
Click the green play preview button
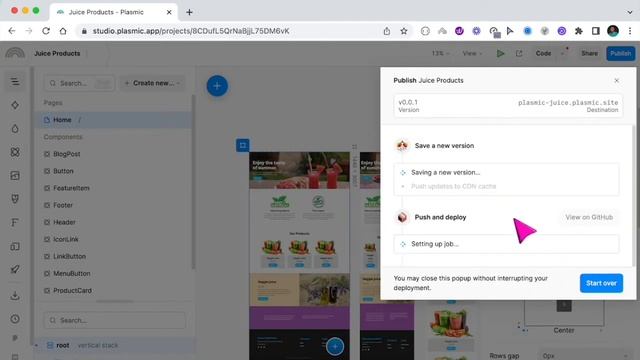click(x=500, y=53)
